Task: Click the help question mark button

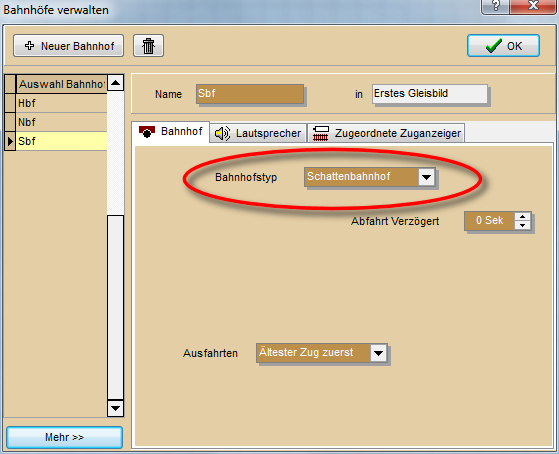Action: pyautogui.click(x=495, y=6)
